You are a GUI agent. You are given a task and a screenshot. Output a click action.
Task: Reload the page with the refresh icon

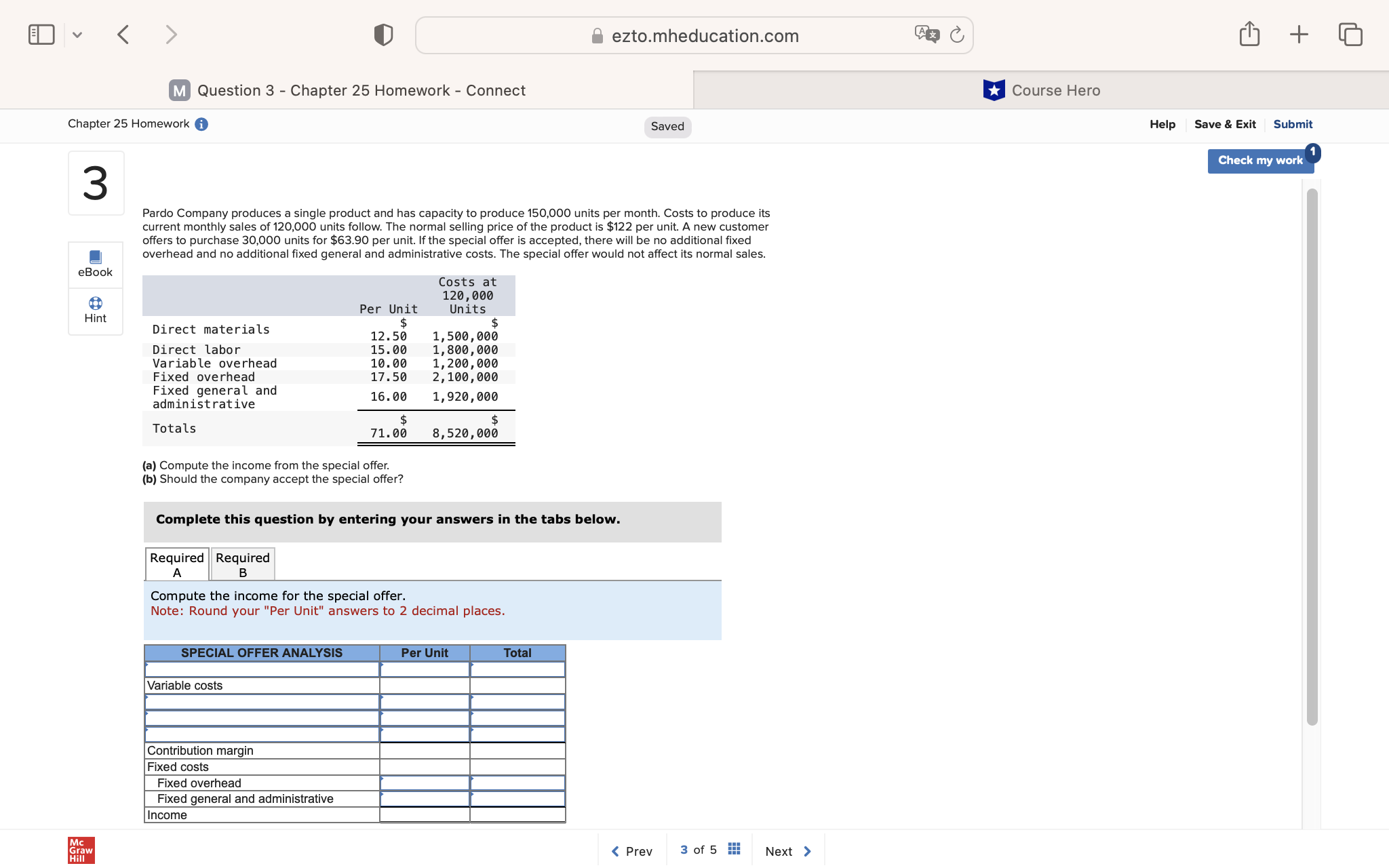pos(957,35)
